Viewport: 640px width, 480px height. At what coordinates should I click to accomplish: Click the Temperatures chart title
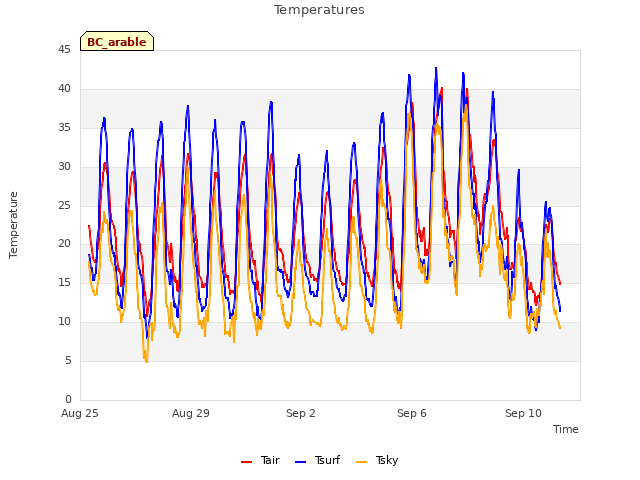[319, 10]
